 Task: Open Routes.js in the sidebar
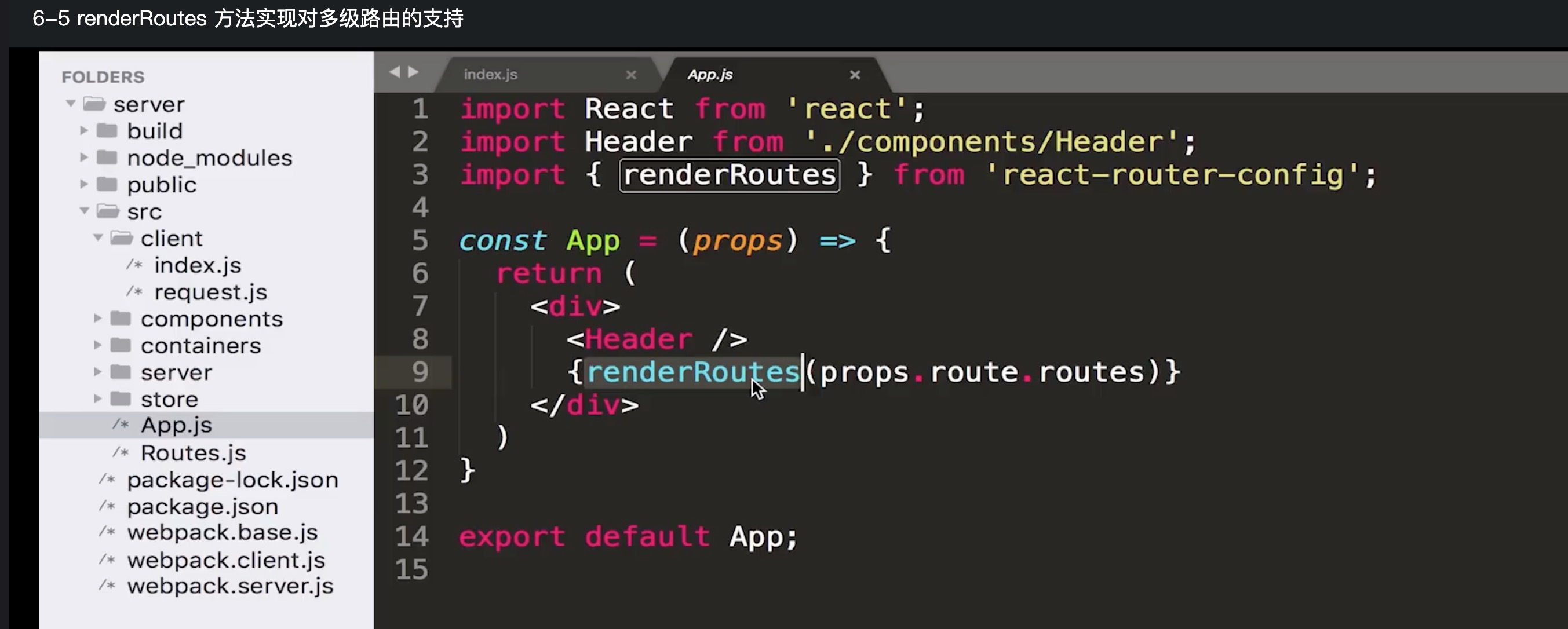pyautogui.click(x=193, y=452)
